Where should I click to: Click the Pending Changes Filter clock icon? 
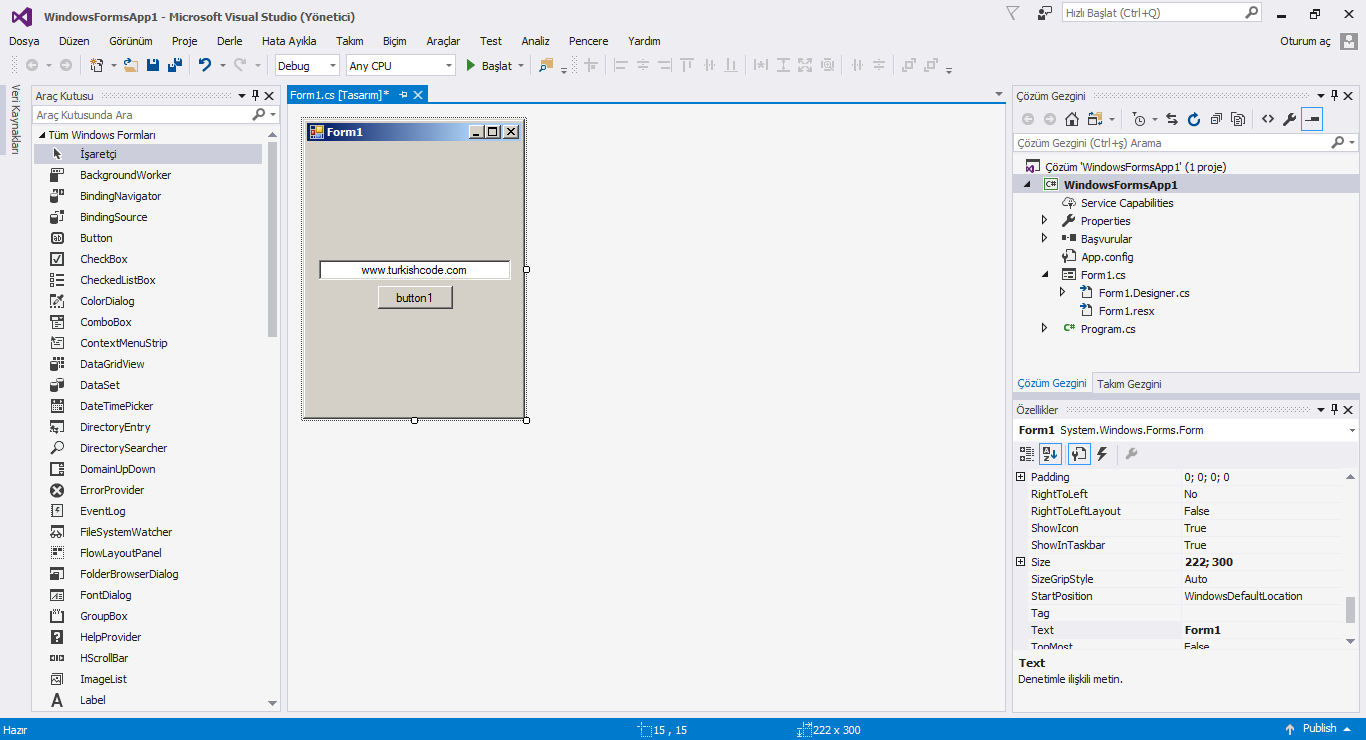[x=1138, y=119]
